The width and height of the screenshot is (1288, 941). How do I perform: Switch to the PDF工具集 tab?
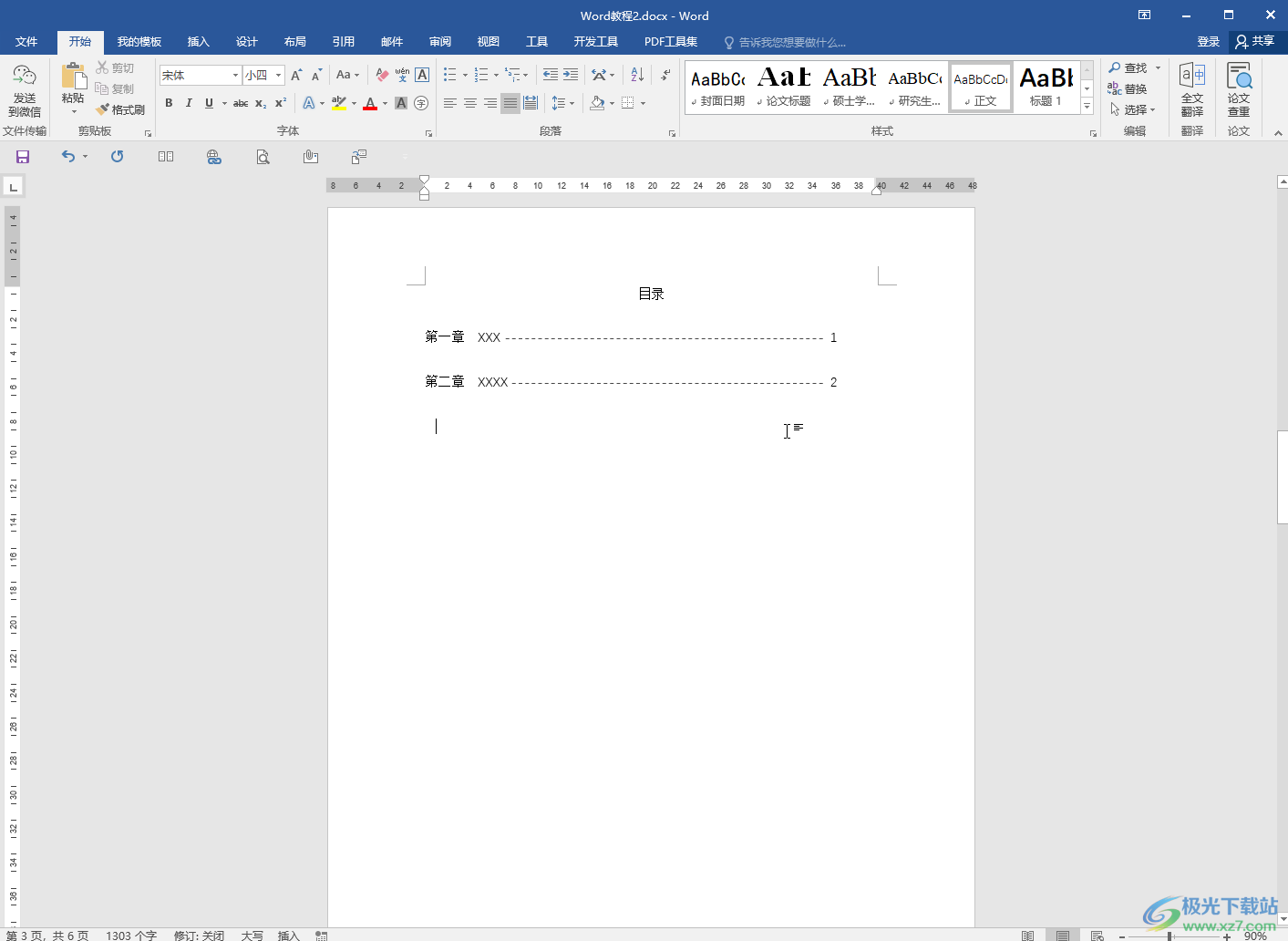pos(671,42)
